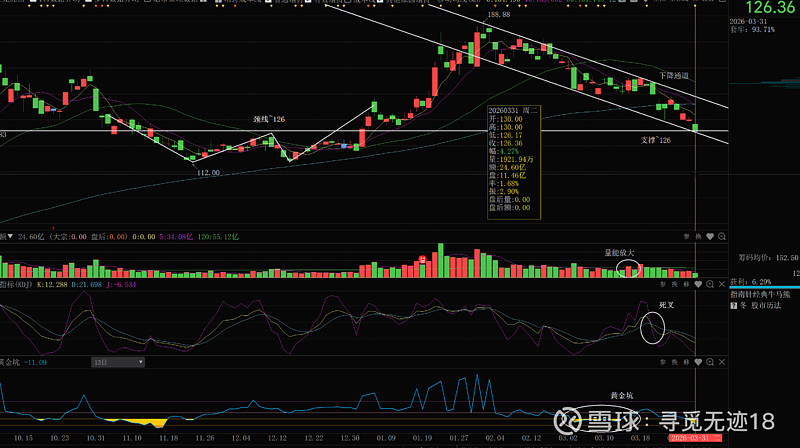
Task: Favorite the volume panel indicator heart
Action: [710, 237]
